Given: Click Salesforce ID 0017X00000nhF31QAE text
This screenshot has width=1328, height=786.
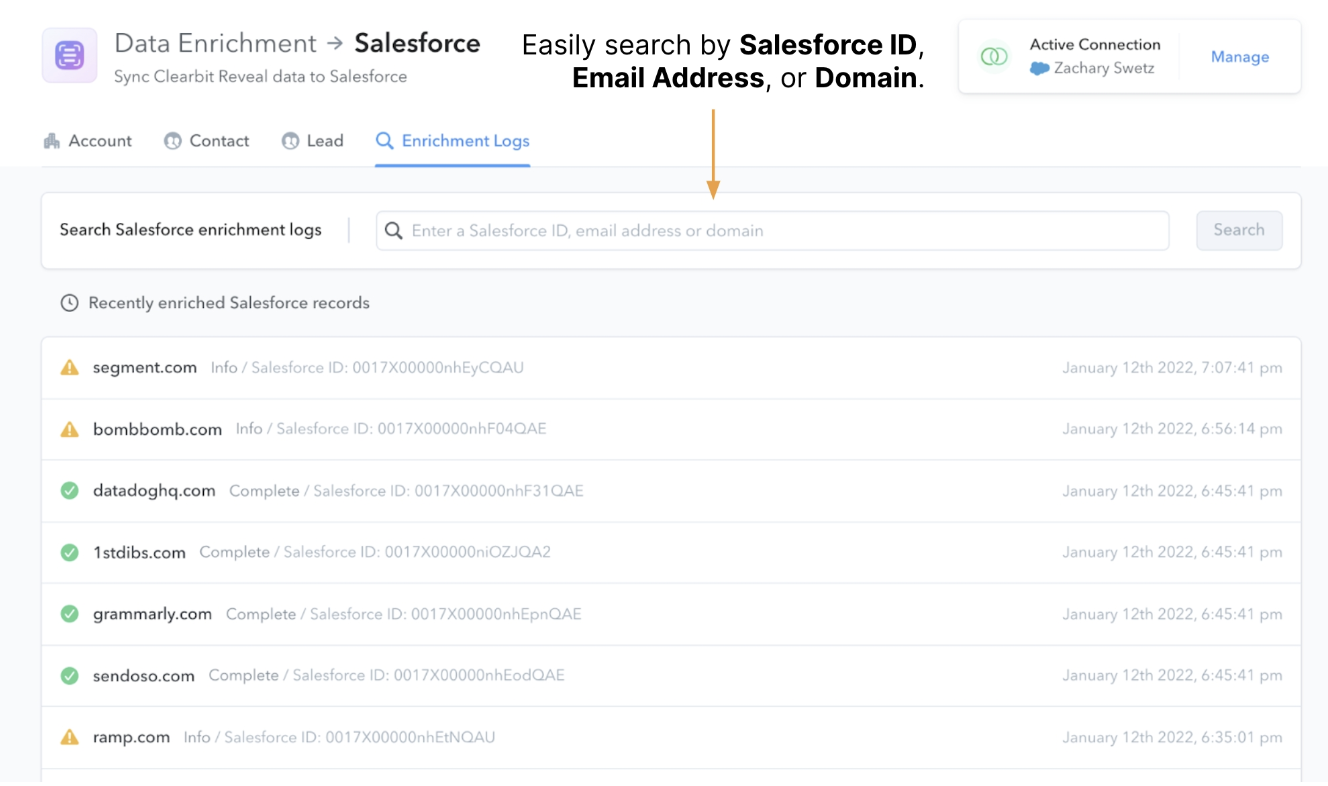Looking at the screenshot, I should coord(448,491).
